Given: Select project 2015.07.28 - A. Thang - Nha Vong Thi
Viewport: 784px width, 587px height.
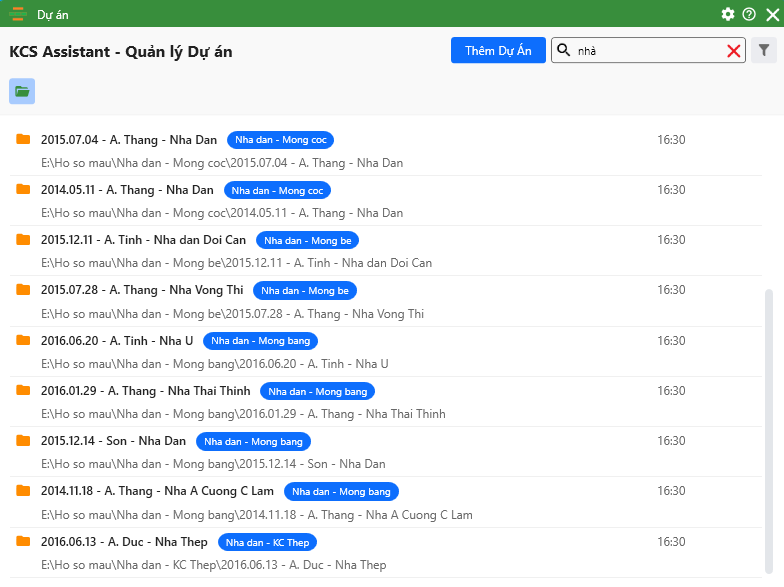Looking at the screenshot, I should coord(142,290).
